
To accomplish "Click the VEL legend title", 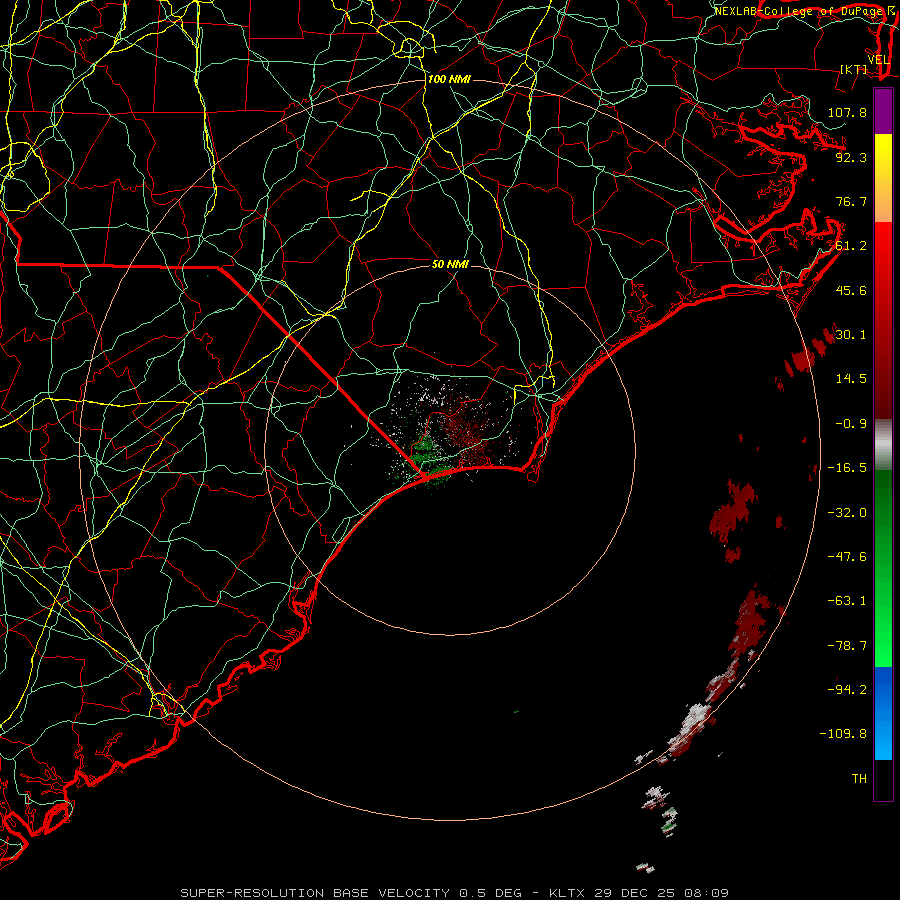I will point(879,60).
